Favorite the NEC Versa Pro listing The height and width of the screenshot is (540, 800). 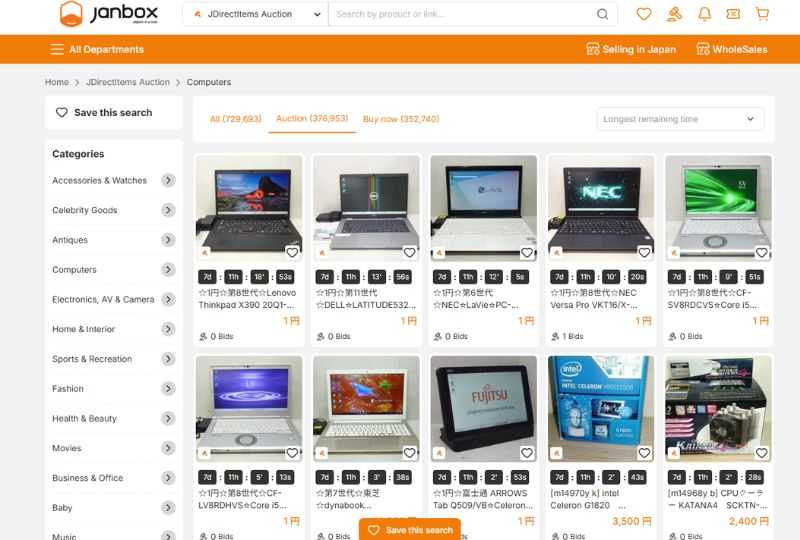pyautogui.click(x=644, y=252)
